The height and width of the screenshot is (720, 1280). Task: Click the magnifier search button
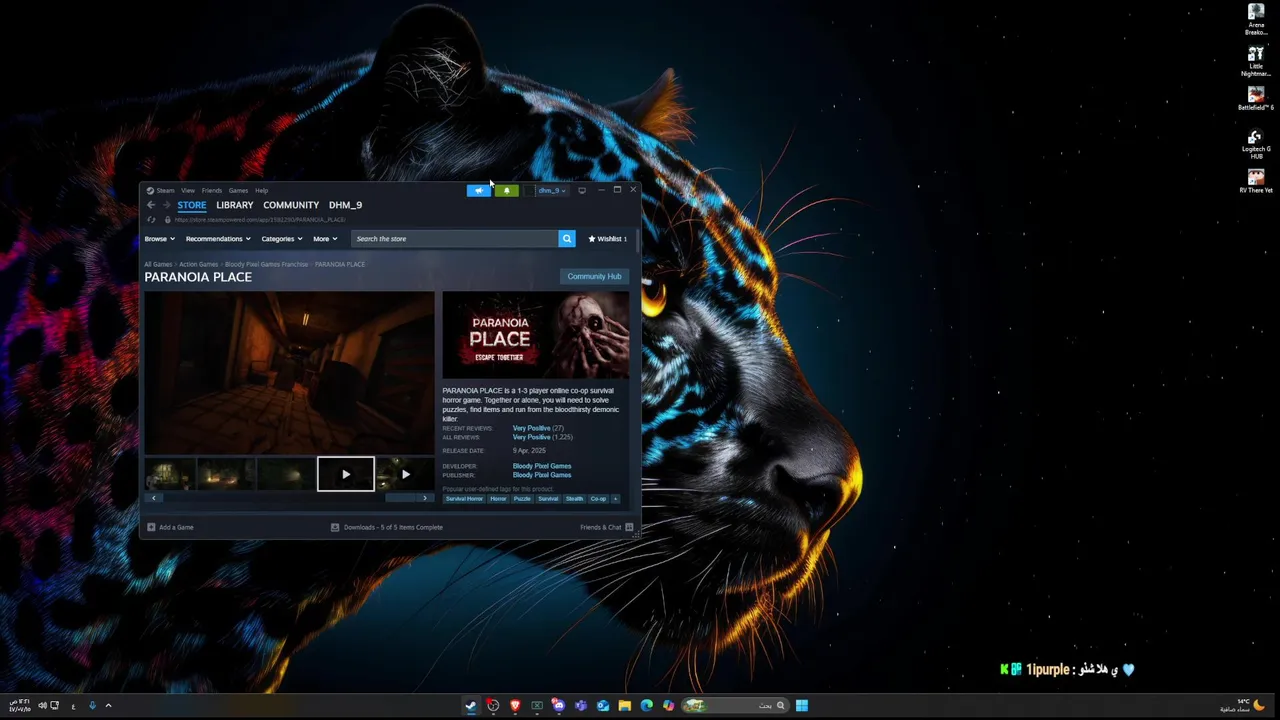567,239
